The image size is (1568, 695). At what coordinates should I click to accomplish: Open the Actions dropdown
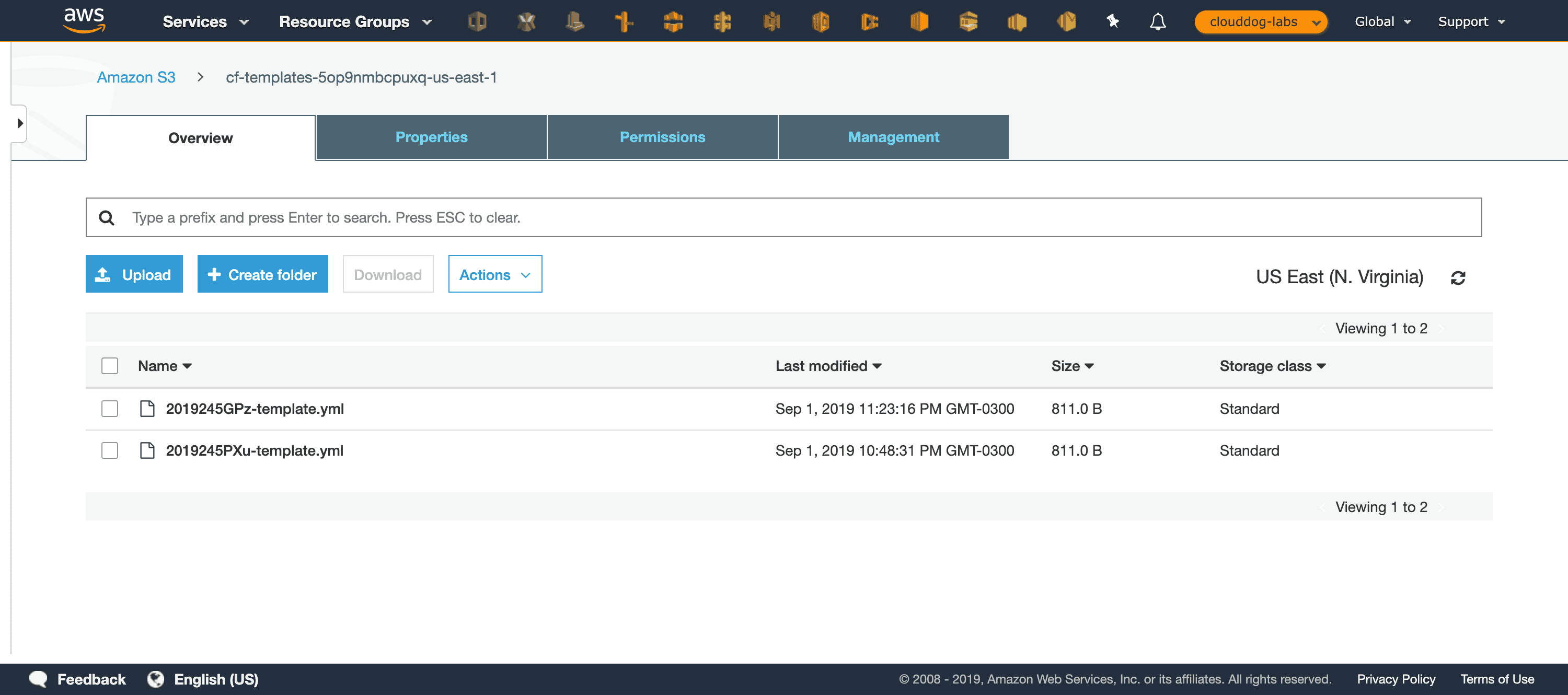(x=494, y=274)
